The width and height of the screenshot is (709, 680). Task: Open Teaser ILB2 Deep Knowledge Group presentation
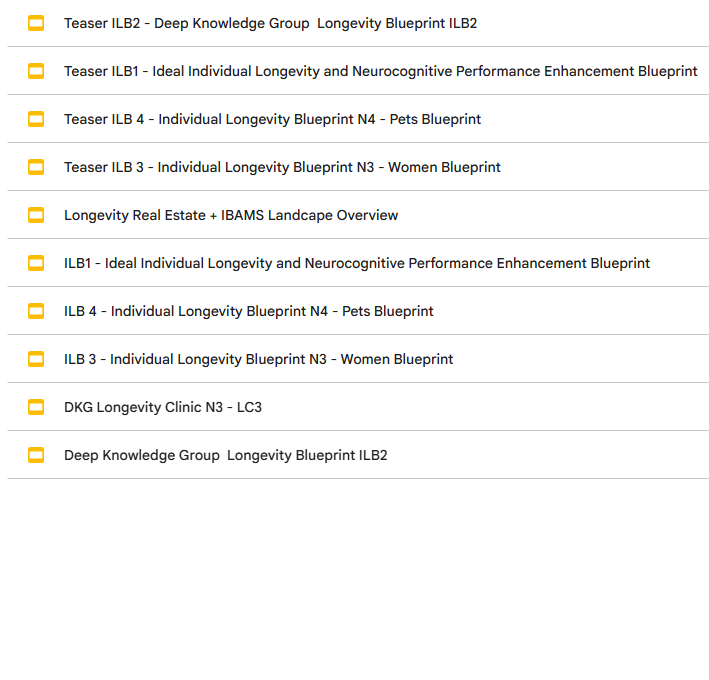(x=270, y=23)
